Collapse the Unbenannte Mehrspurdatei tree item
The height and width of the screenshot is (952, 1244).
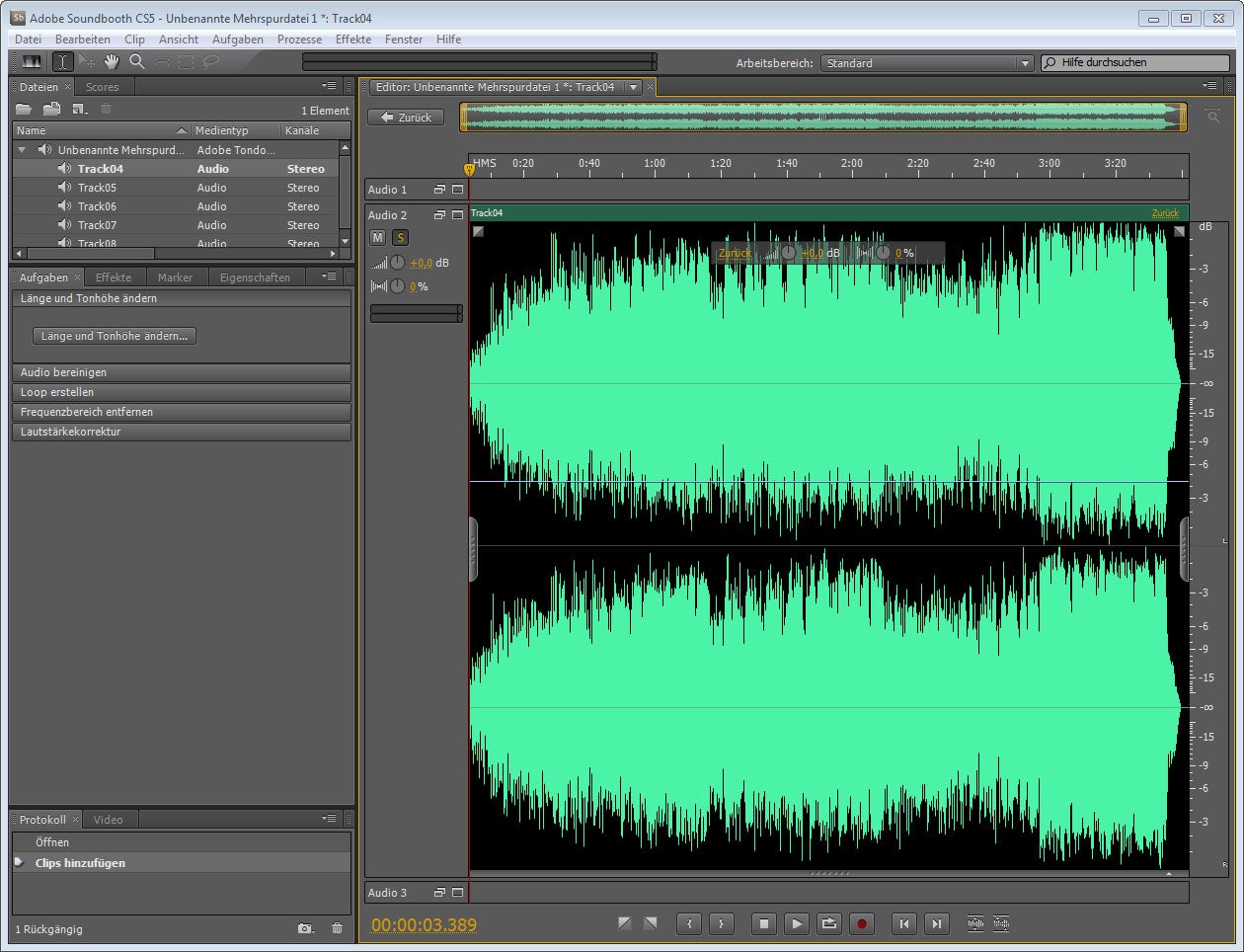point(22,150)
